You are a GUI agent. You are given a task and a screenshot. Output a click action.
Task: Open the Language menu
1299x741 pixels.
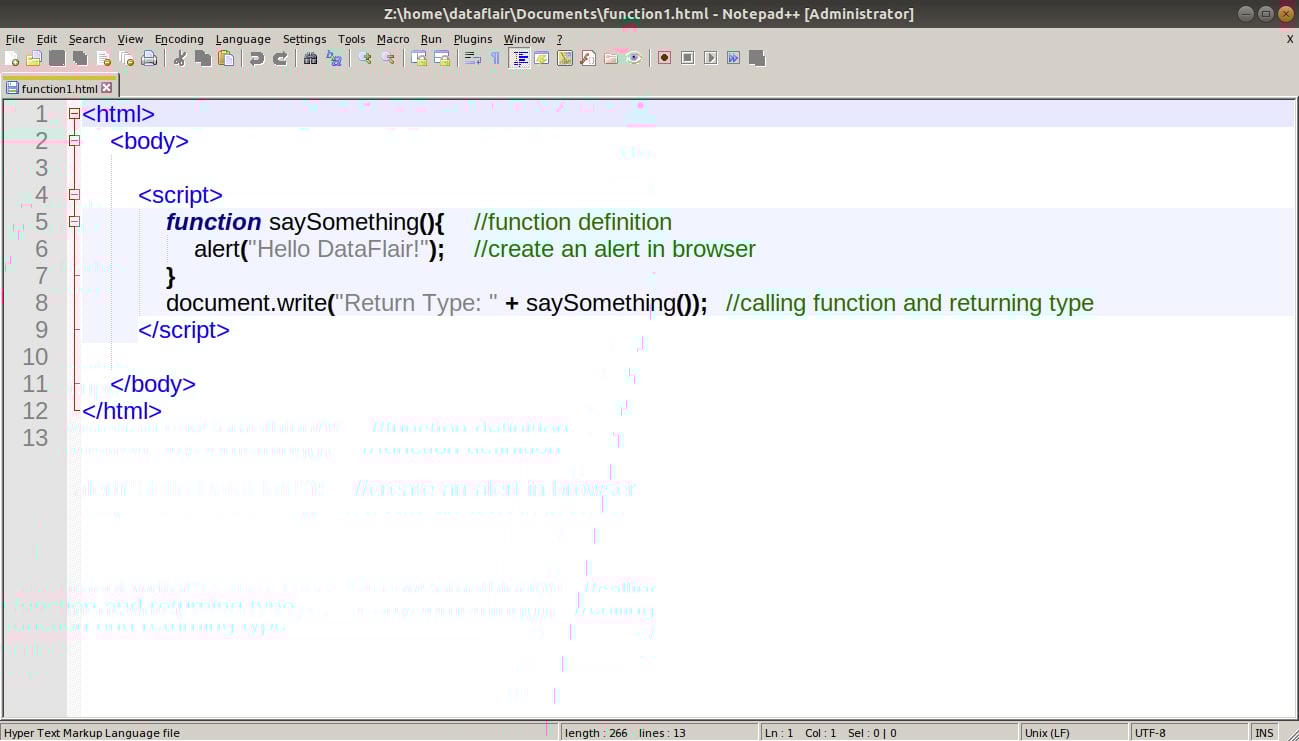(243, 39)
